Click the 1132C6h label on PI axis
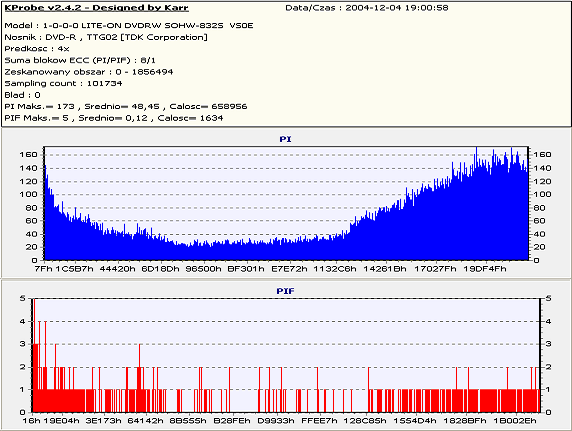 [335, 269]
